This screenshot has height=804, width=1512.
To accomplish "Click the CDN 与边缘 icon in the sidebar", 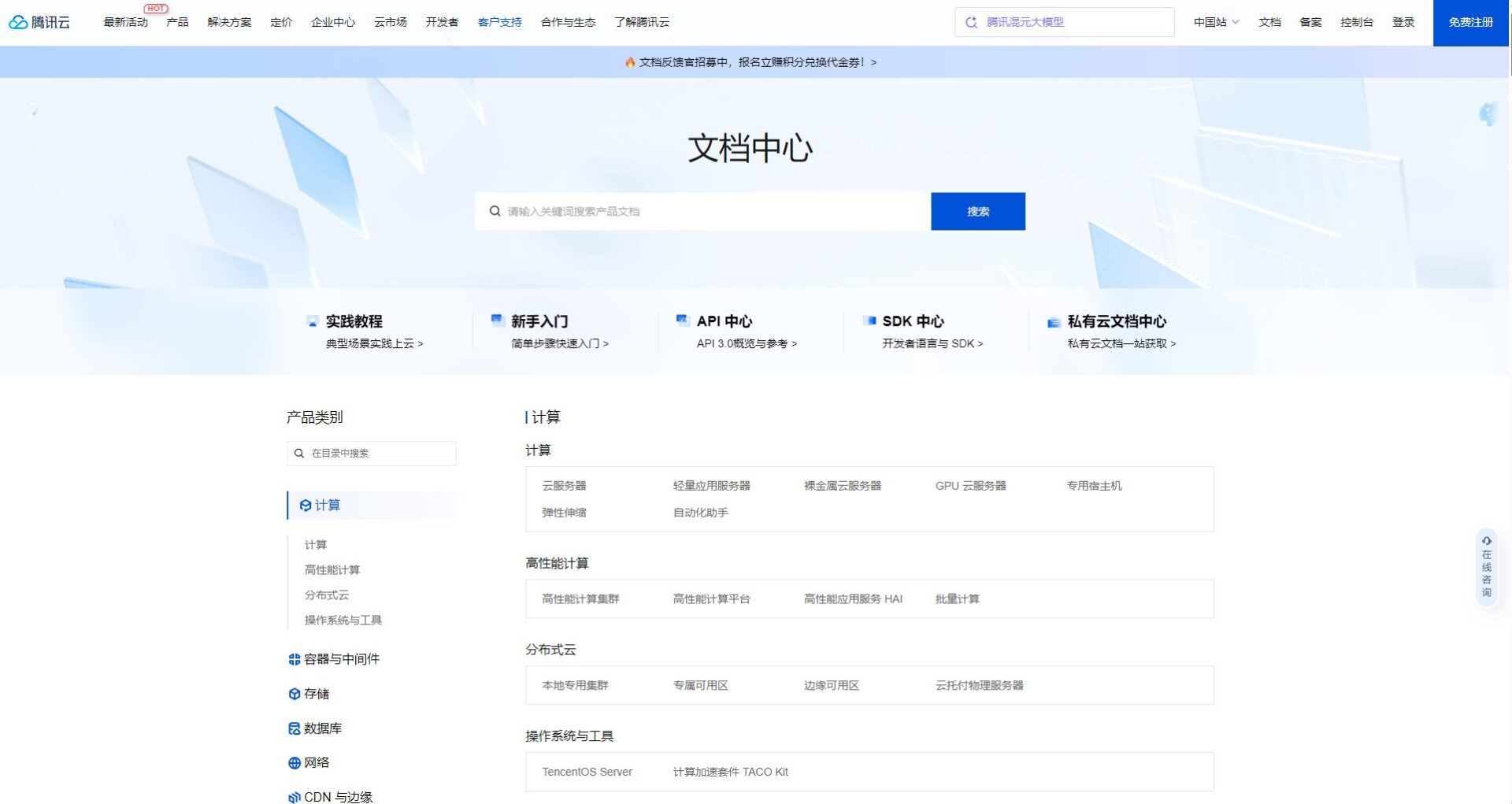I will click(x=293, y=796).
